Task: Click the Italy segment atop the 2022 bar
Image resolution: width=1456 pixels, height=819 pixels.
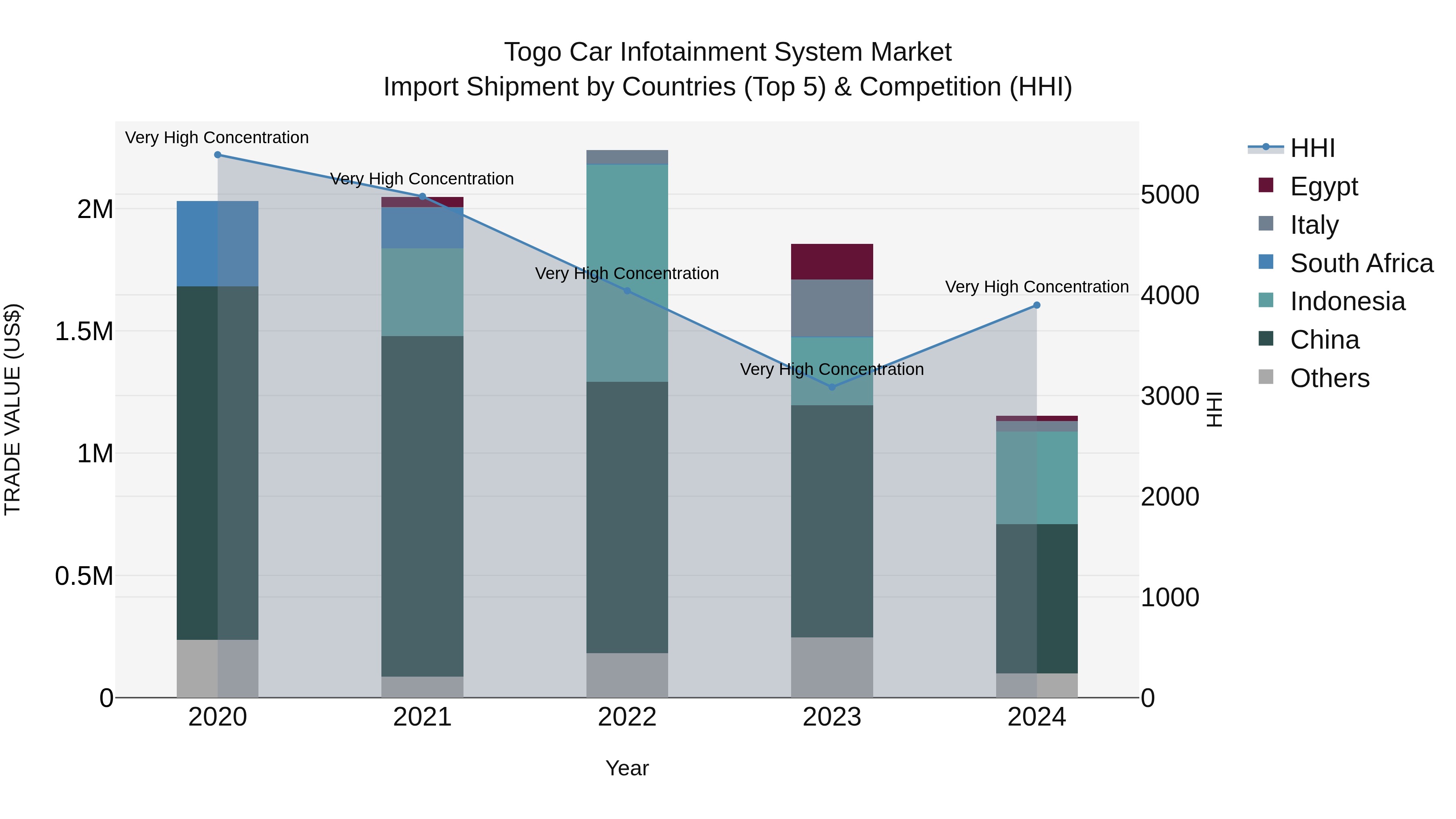Action: [627, 157]
